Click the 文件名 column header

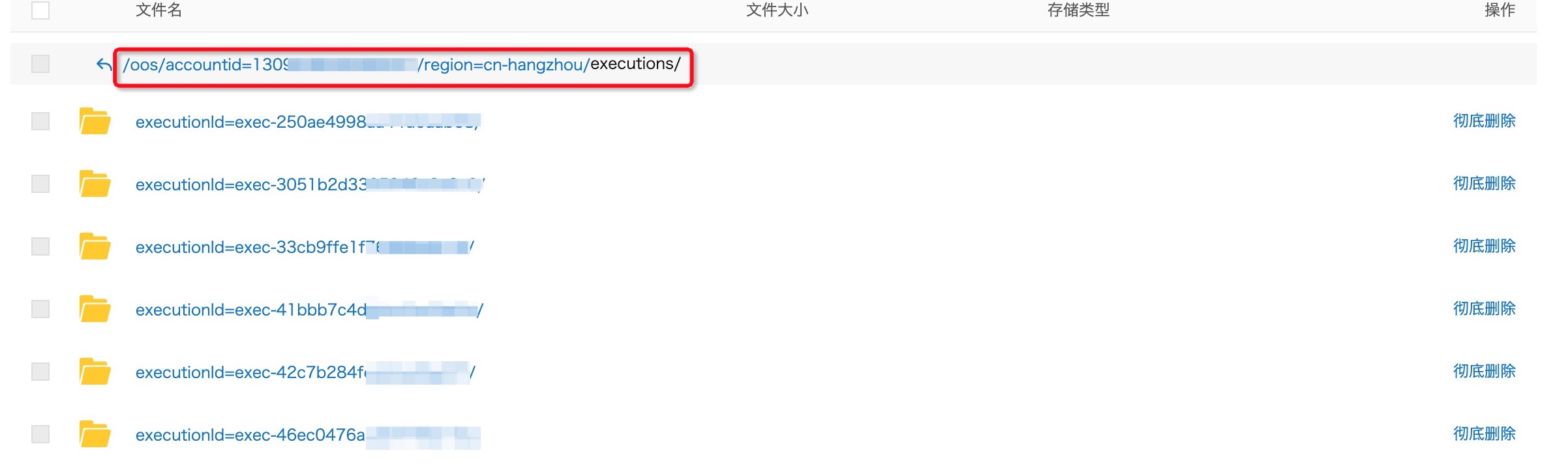158,10
